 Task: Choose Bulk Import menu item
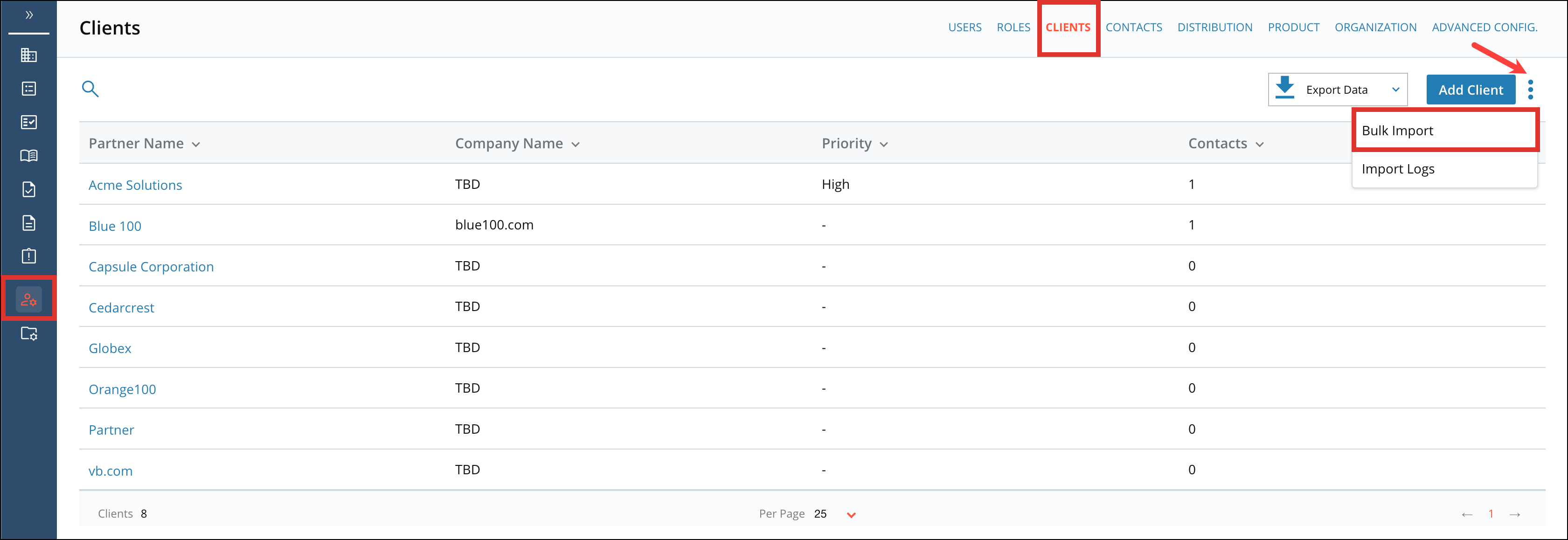pyautogui.click(x=1445, y=130)
